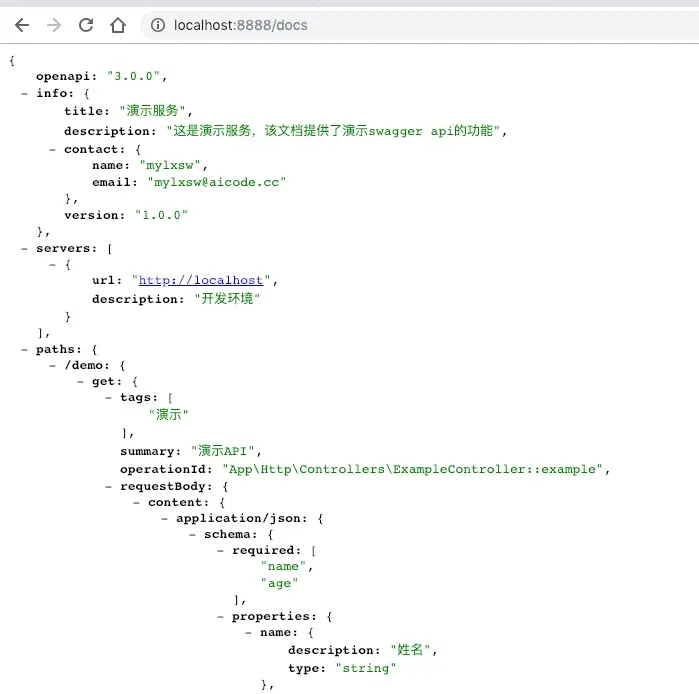
Task: Click the type value "string"
Action: (x=366, y=668)
